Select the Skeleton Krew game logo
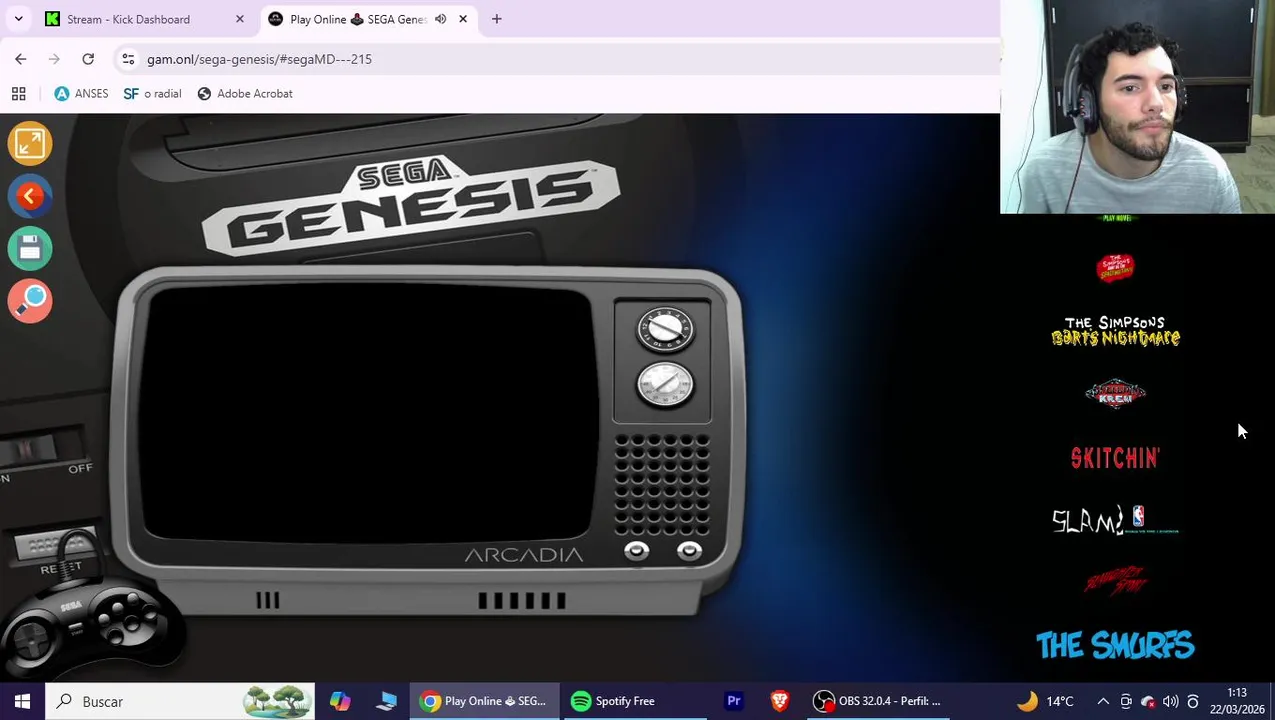1275x720 pixels. pyautogui.click(x=1115, y=394)
